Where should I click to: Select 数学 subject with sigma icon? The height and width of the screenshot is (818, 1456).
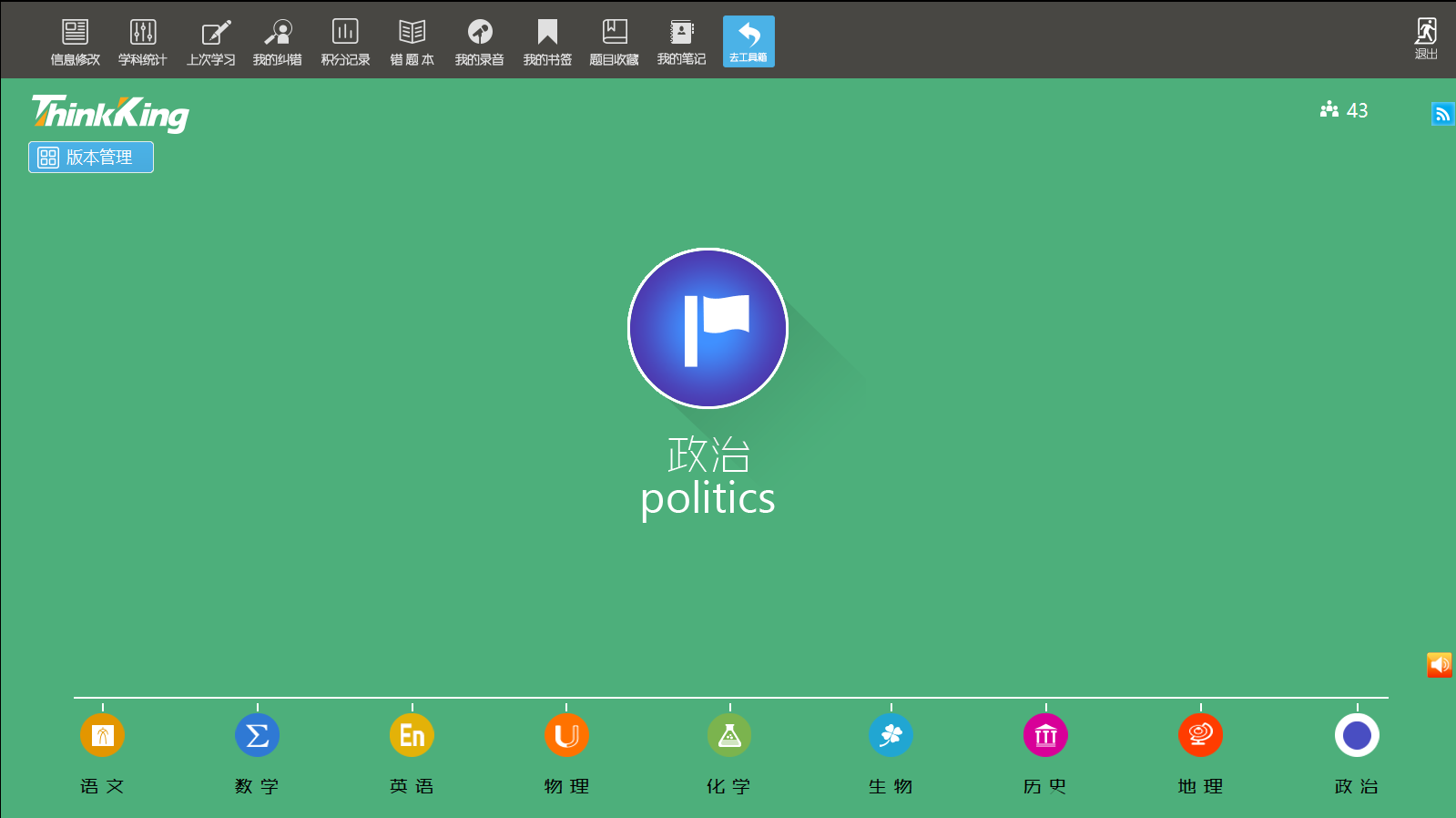click(257, 735)
